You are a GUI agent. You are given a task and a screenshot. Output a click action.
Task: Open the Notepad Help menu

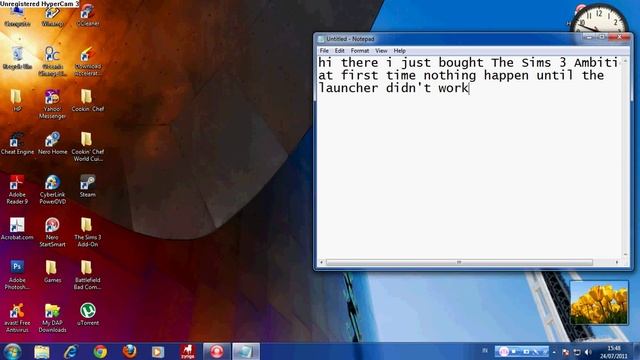coord(400,51)
